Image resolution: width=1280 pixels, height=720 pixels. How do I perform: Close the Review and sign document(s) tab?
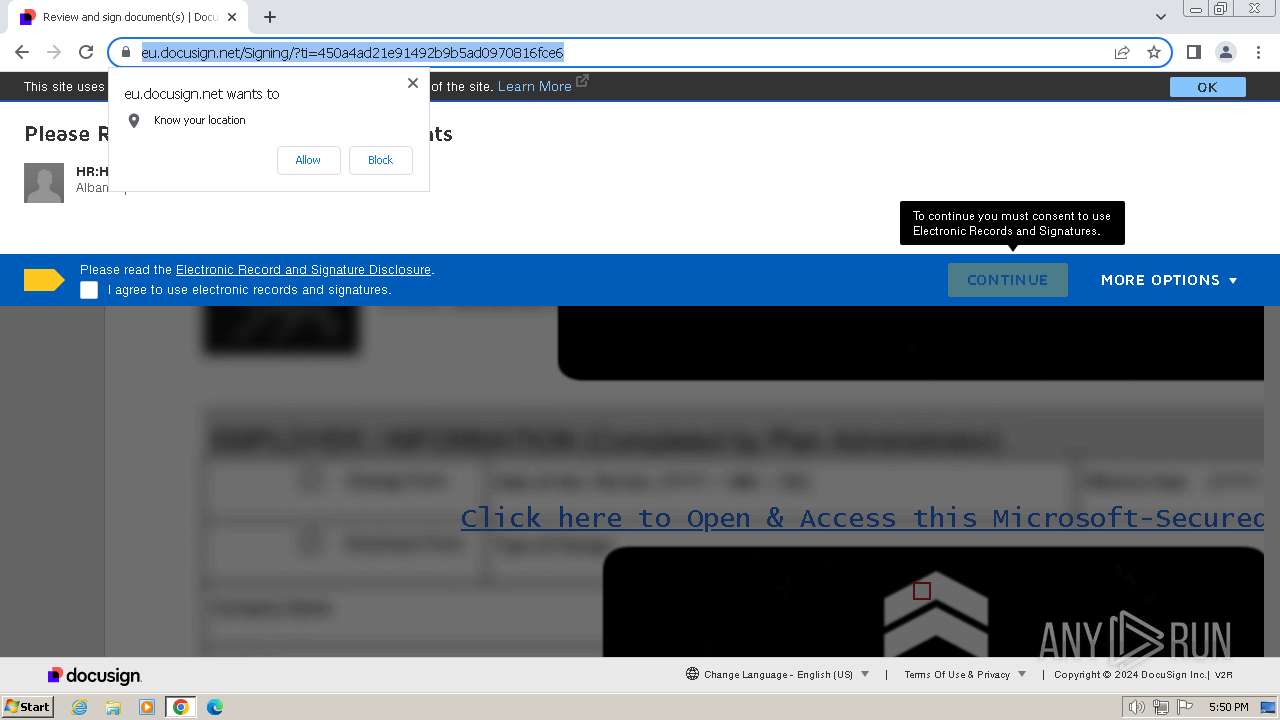click(x=233, y=17)
